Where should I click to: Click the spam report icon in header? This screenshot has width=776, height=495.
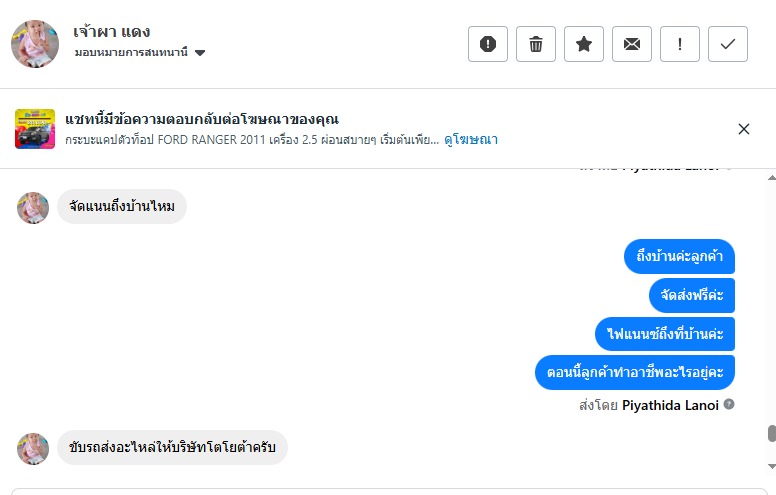488,44
